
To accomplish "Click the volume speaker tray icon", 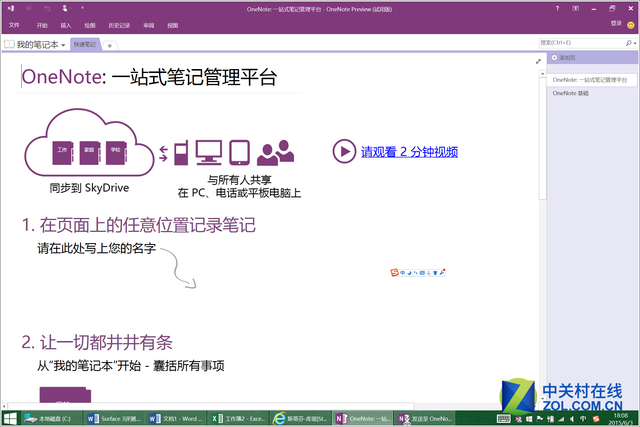I will pyautogui.click(x=572, y=419).
